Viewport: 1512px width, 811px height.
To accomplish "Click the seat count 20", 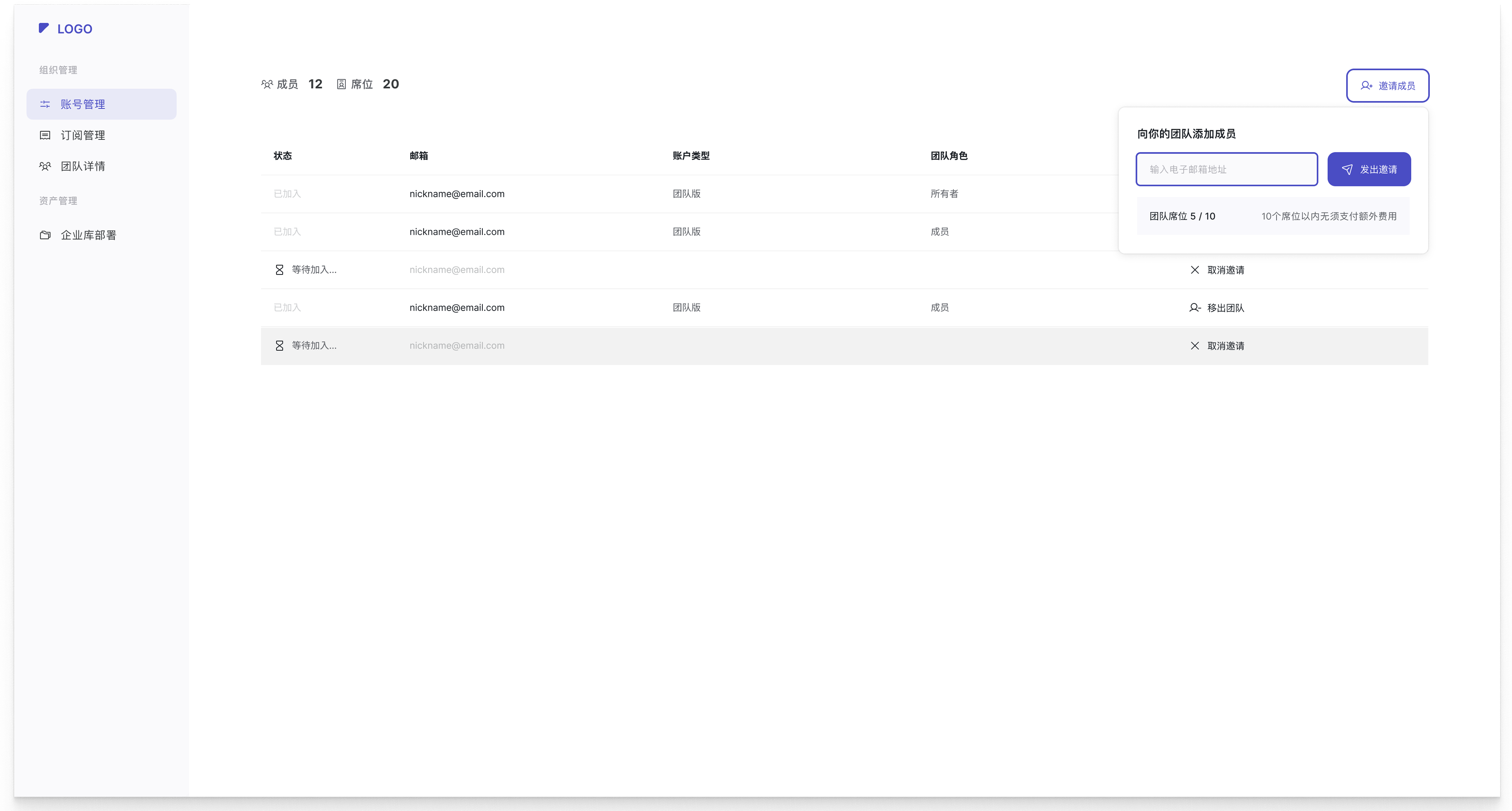I will click(391, 84).
